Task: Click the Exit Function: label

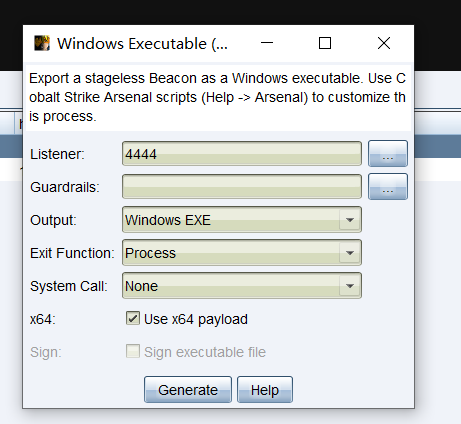Action: tap(72, 253)
